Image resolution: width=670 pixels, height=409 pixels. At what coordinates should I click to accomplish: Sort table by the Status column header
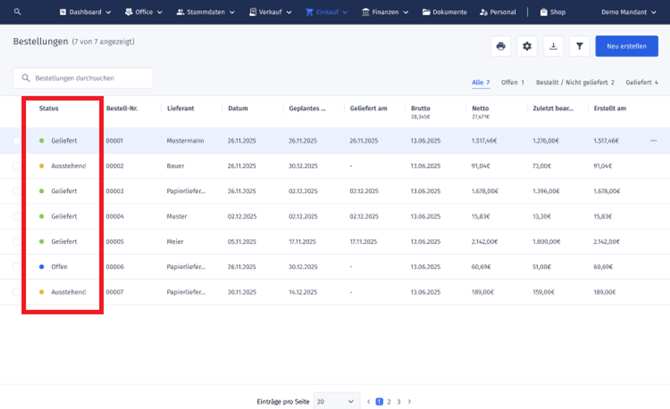(49, 108)
